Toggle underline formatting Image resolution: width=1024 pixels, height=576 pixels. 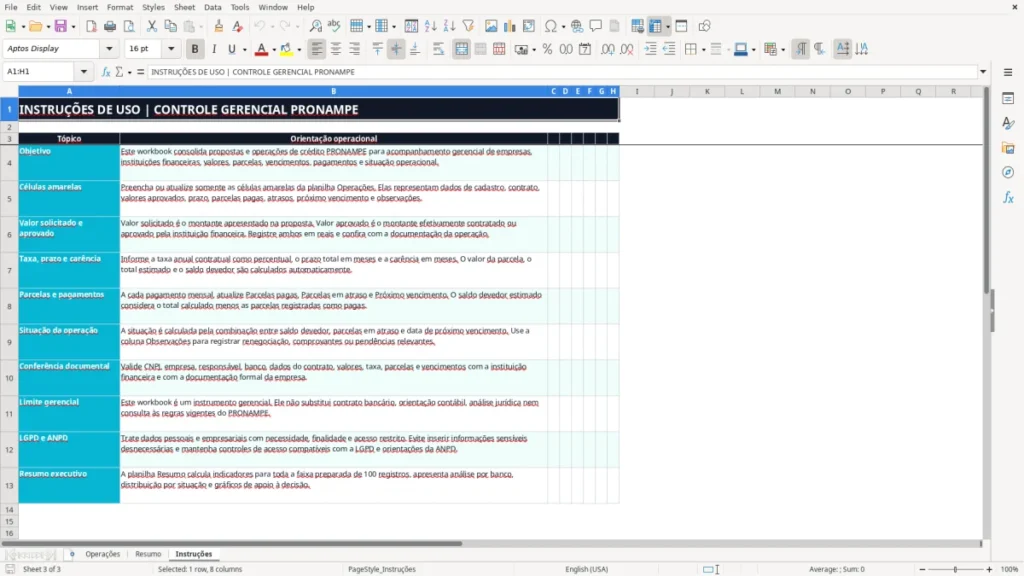point(231,49)
